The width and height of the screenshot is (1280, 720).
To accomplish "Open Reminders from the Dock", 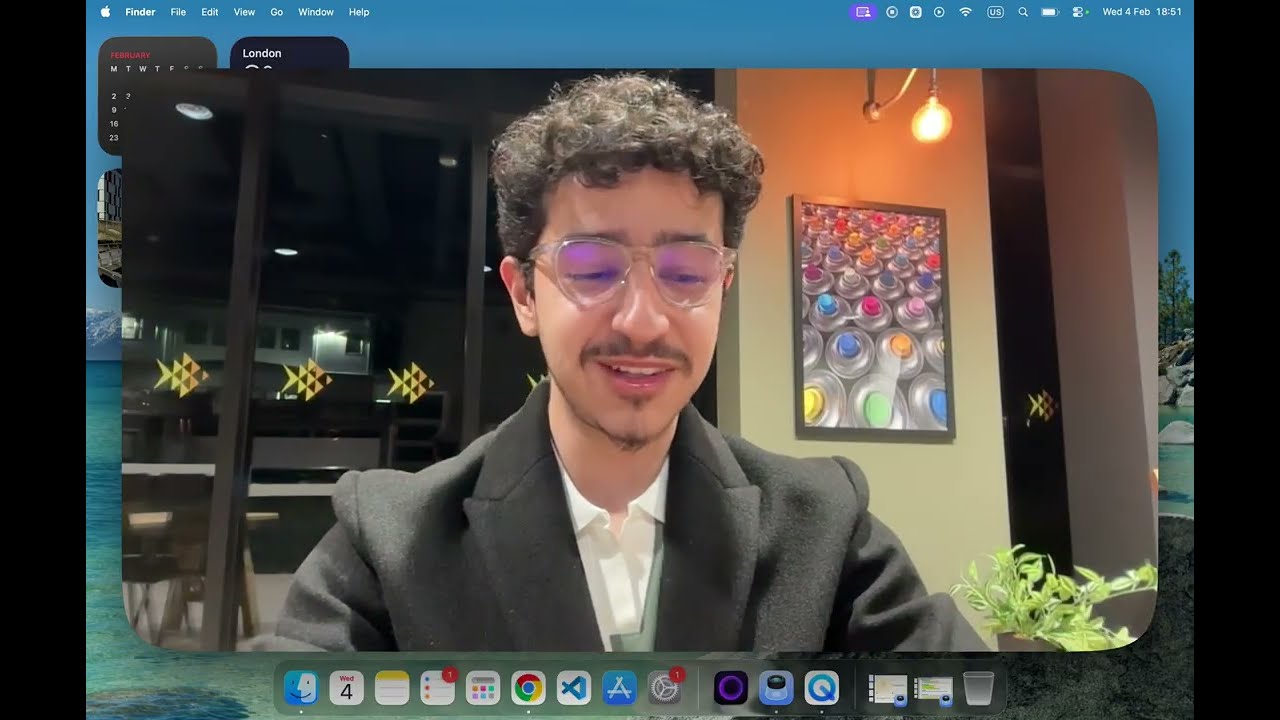I will point(438,688).
